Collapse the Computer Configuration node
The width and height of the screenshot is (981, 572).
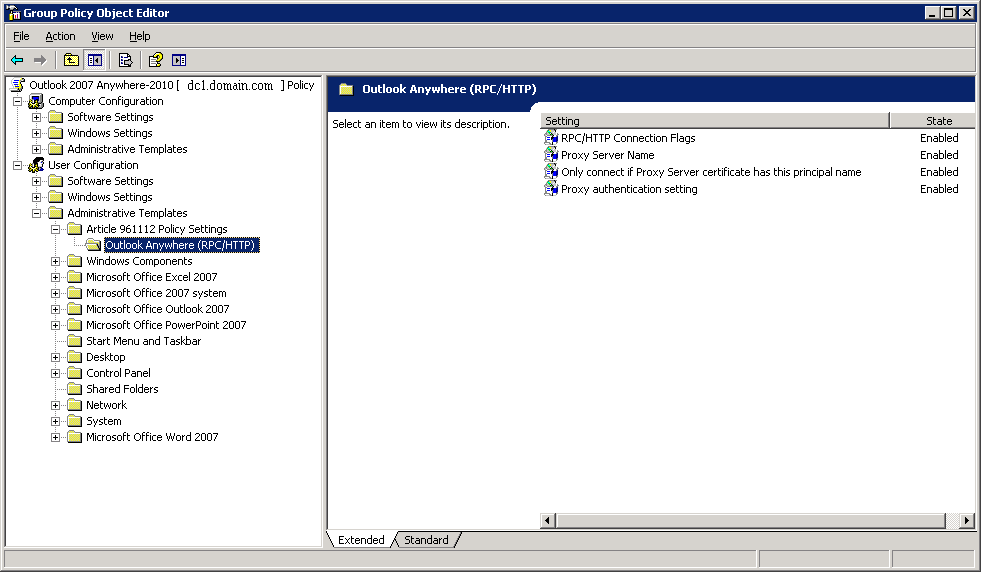coord(18,101)
